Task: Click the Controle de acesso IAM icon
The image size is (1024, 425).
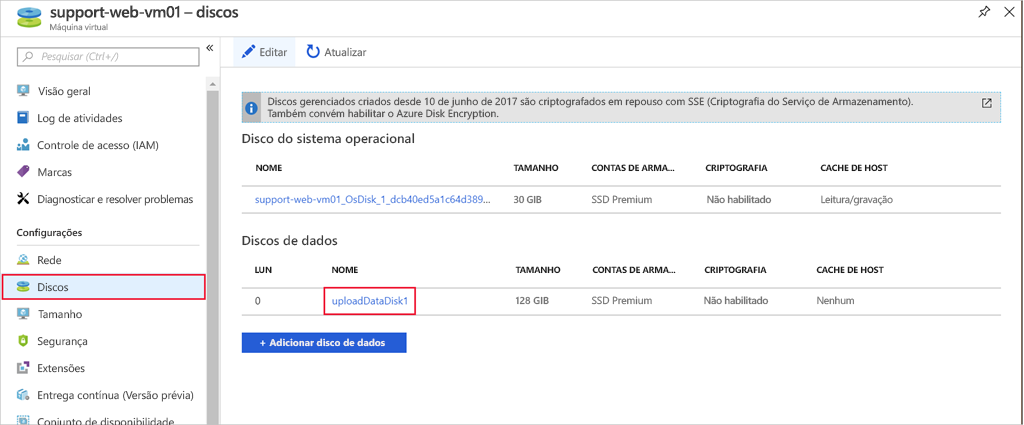Action: pyautogui.click(x=24, y=145)
